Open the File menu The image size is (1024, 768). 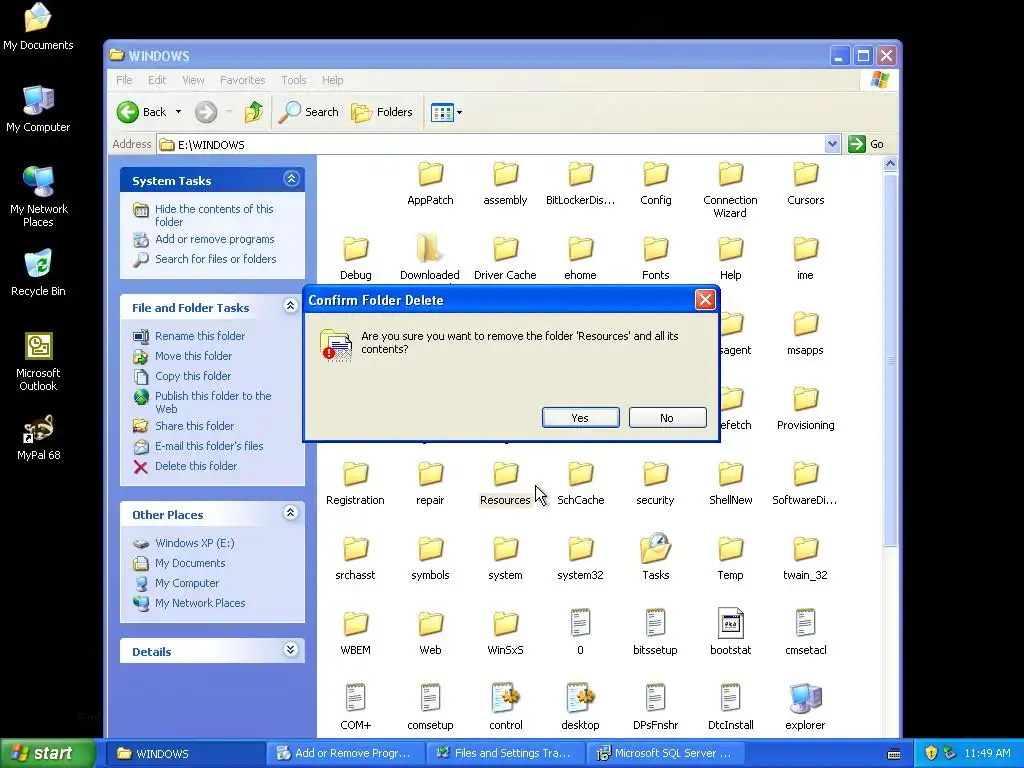pyautogui.click(x=124, y=80)
